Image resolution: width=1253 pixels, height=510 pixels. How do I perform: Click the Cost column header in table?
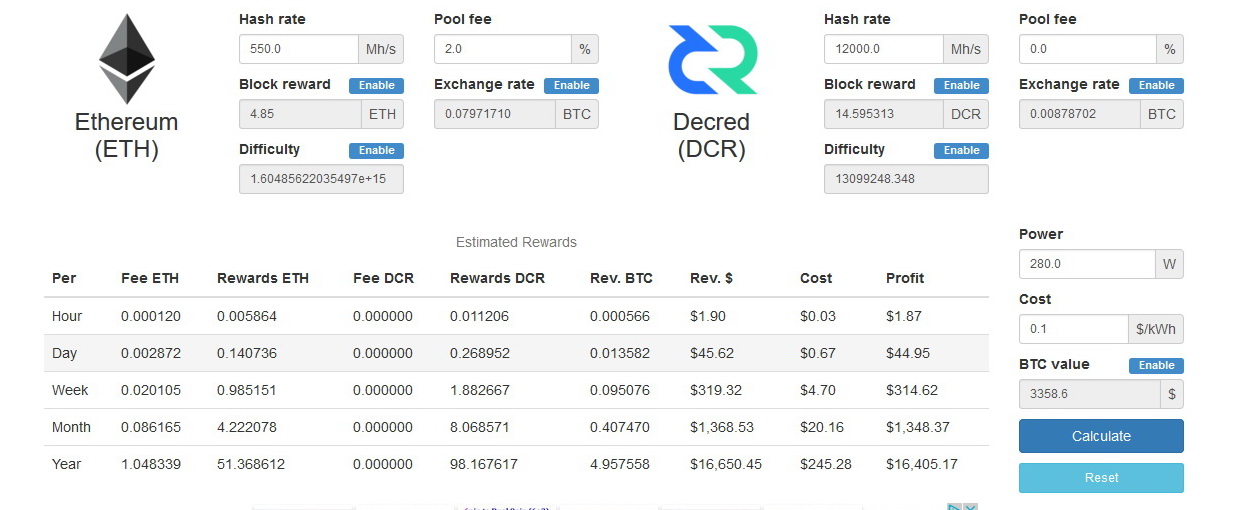816,278
